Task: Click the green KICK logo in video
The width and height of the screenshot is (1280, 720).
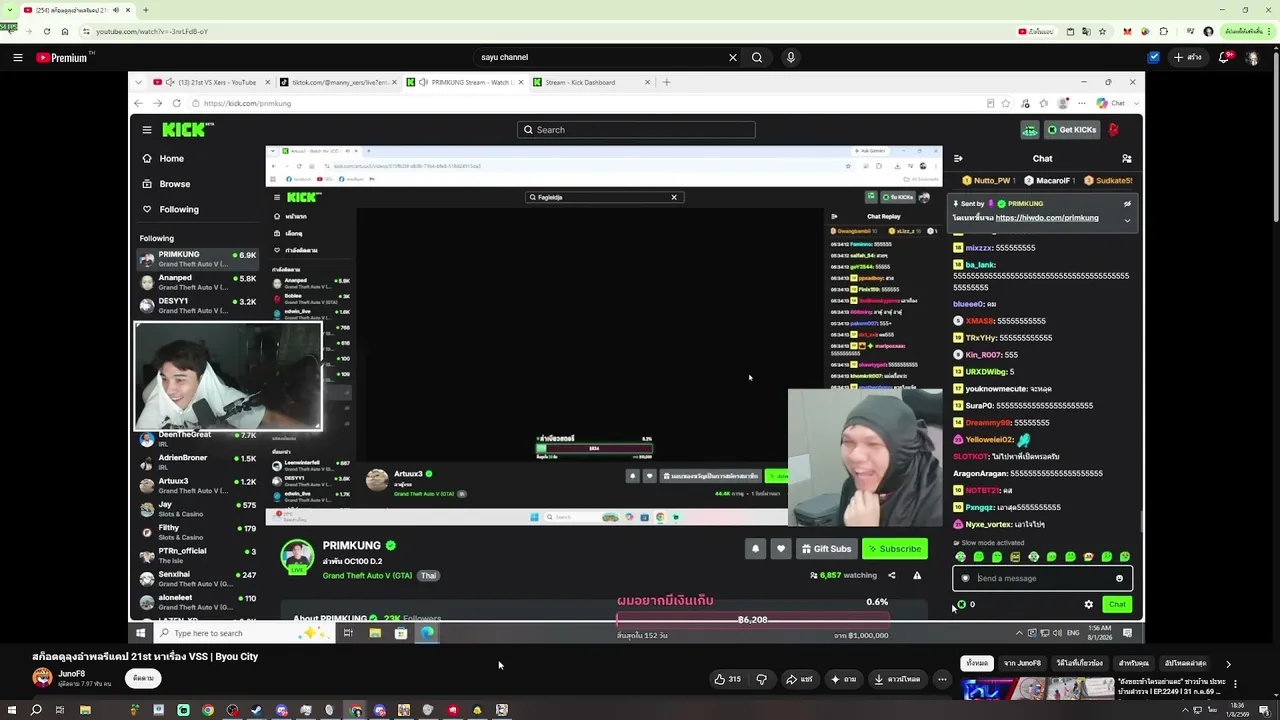Action: pyautogui.click(x=185, y=129)
